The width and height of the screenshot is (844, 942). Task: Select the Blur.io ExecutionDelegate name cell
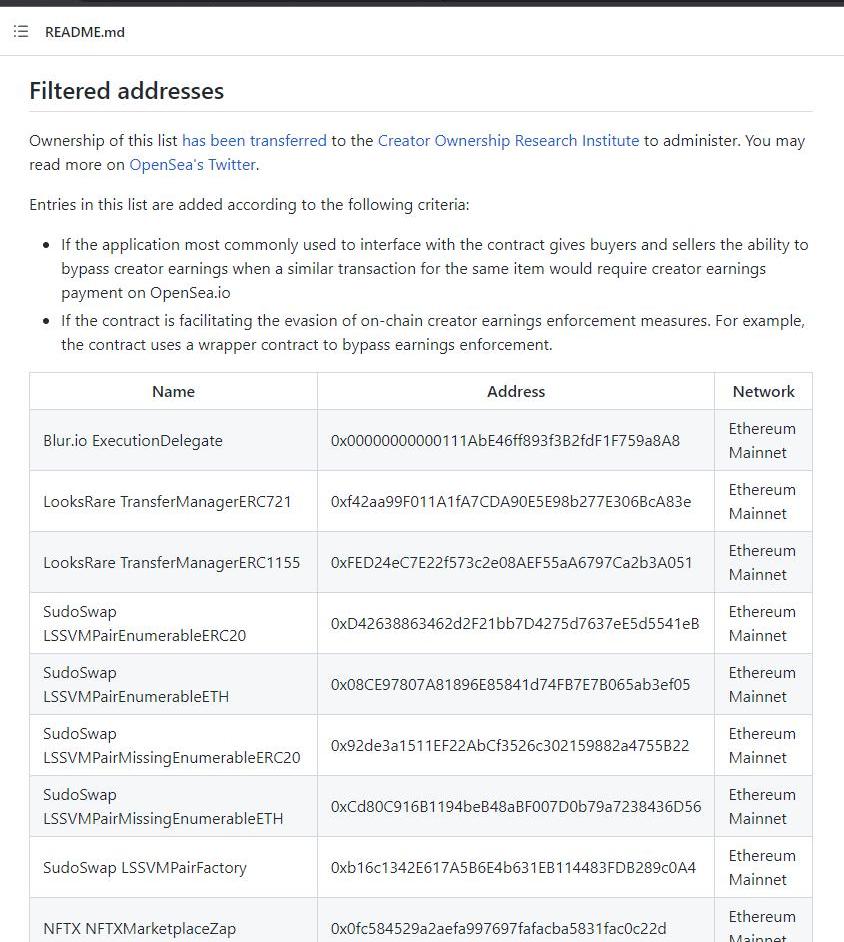click(x=133, y=441)
